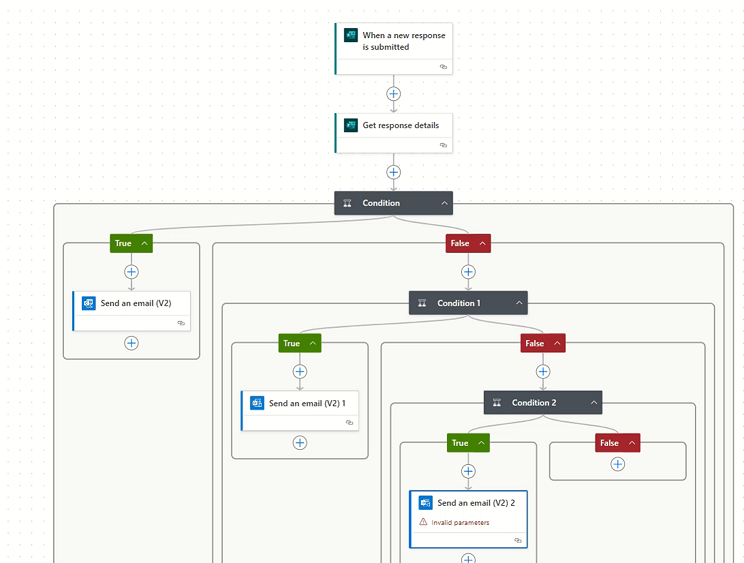744x563 pixels.
Task: Open the When a new response is submitted trigger
Action: point(394,48)
